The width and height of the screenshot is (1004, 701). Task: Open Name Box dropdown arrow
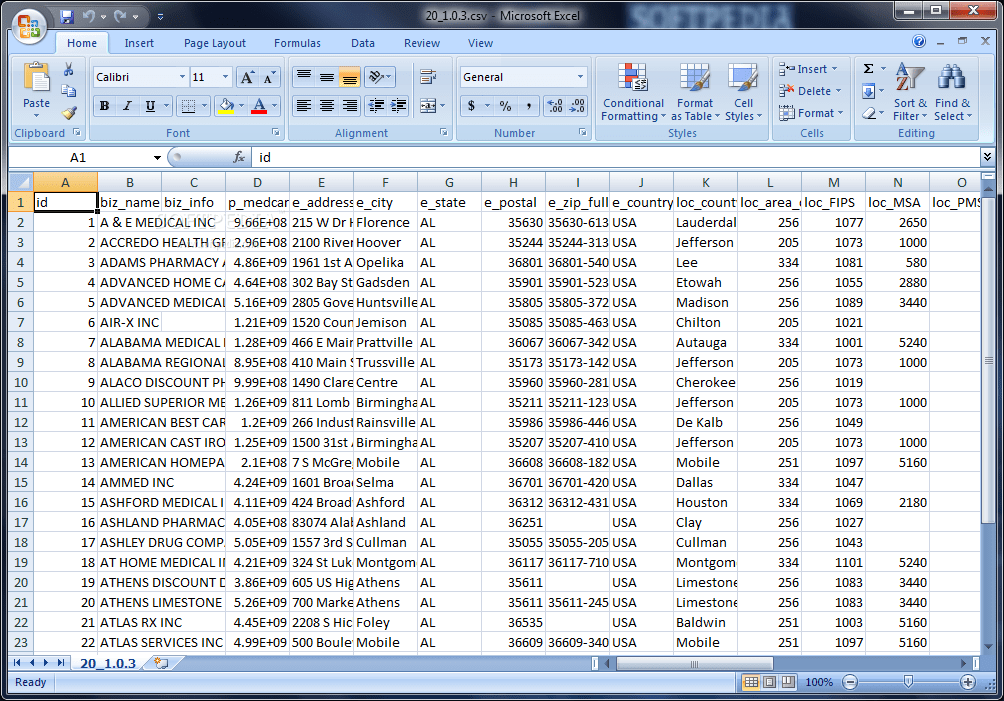157,157
